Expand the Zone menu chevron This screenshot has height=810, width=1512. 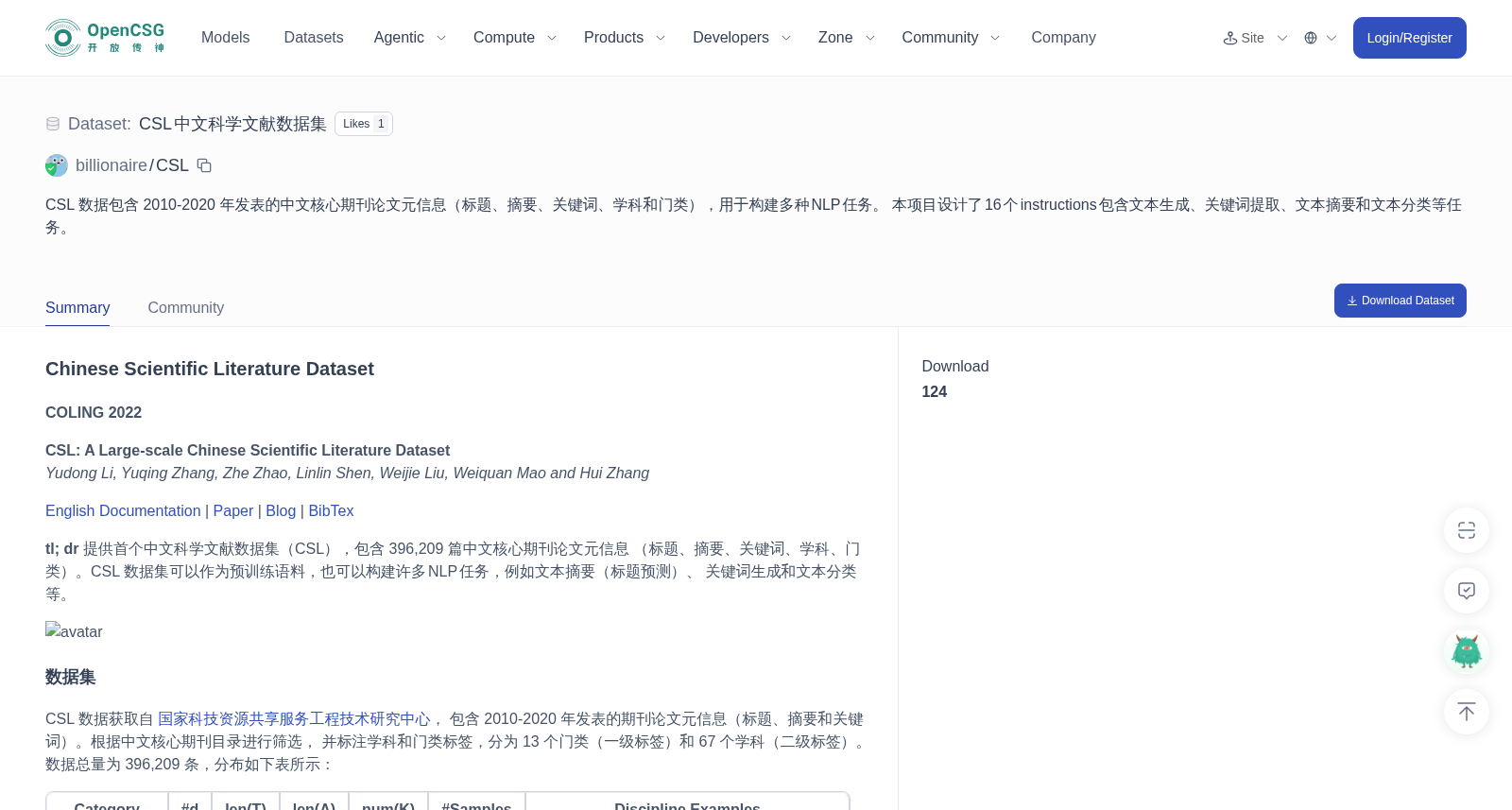870,38
